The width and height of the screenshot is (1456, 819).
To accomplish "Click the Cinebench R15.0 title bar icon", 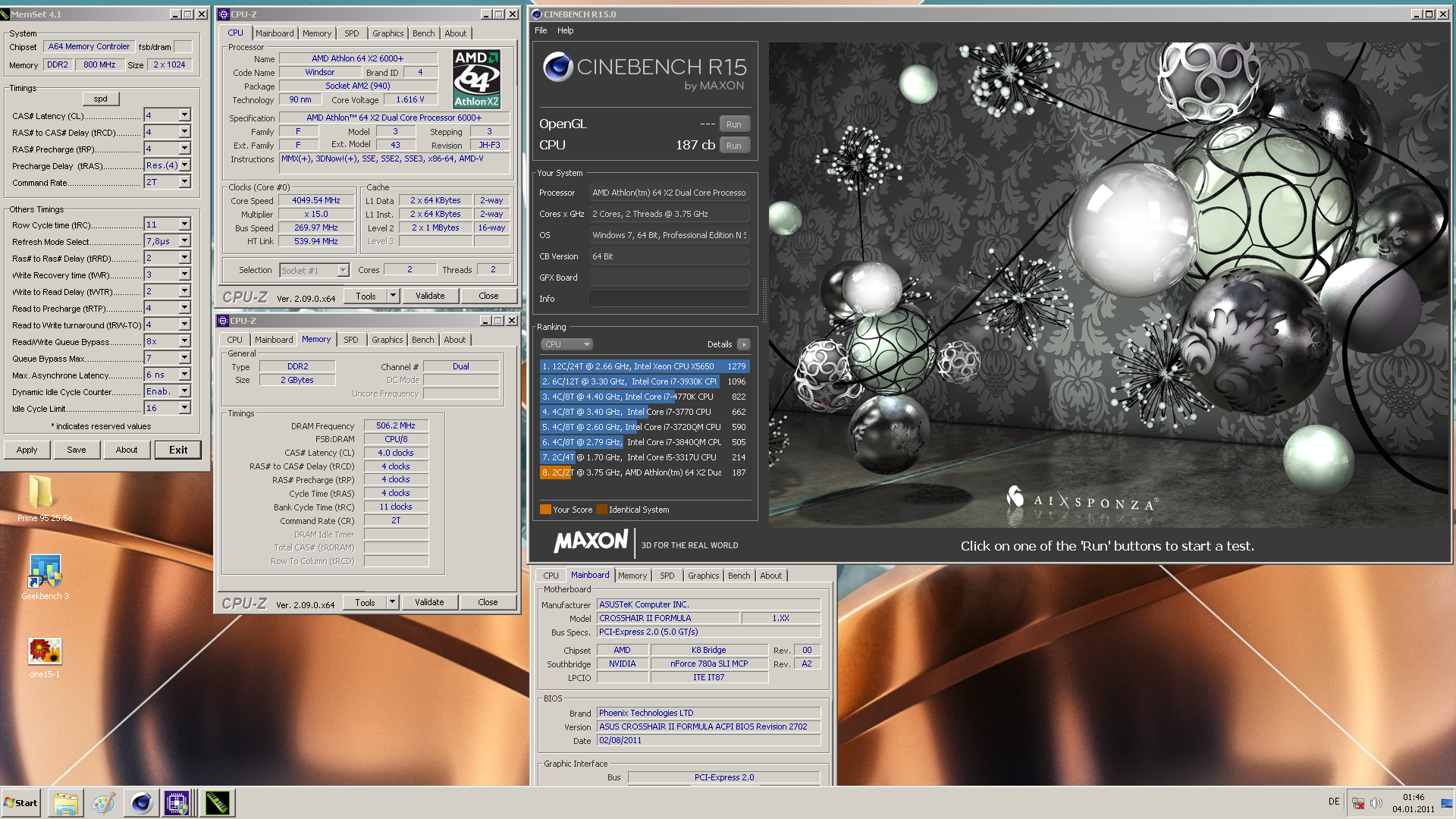I will 537,14.
